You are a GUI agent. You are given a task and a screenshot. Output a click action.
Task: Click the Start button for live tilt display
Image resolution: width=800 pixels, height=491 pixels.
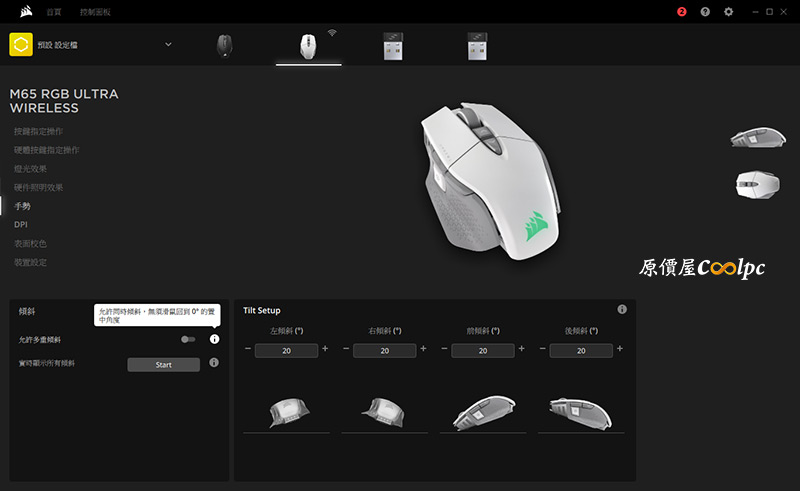click(163, 364)
